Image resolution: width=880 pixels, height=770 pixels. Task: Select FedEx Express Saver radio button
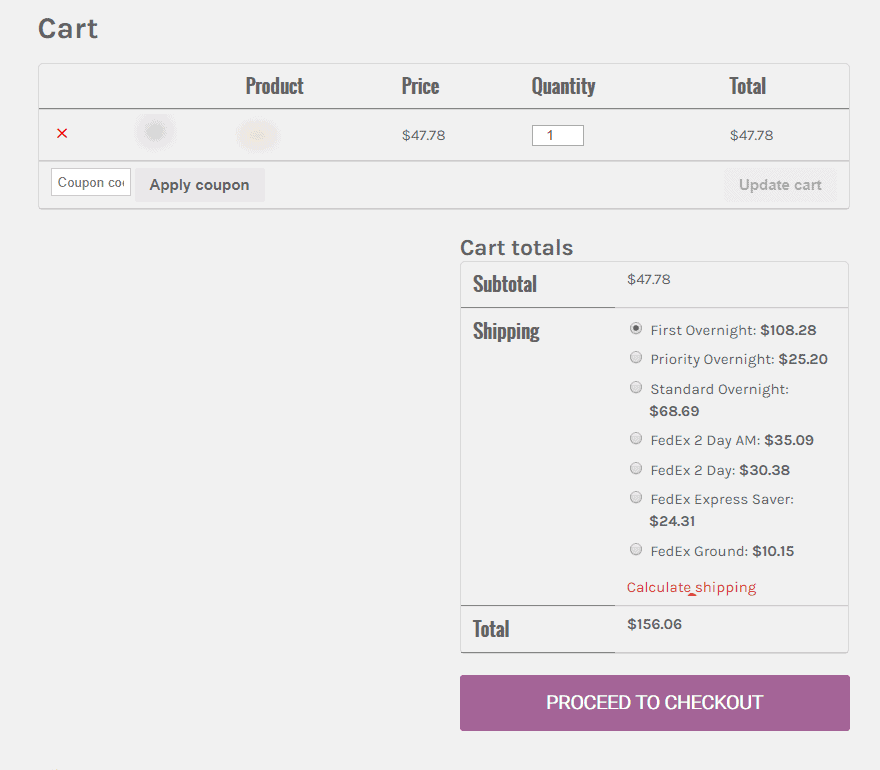point(636,497)
